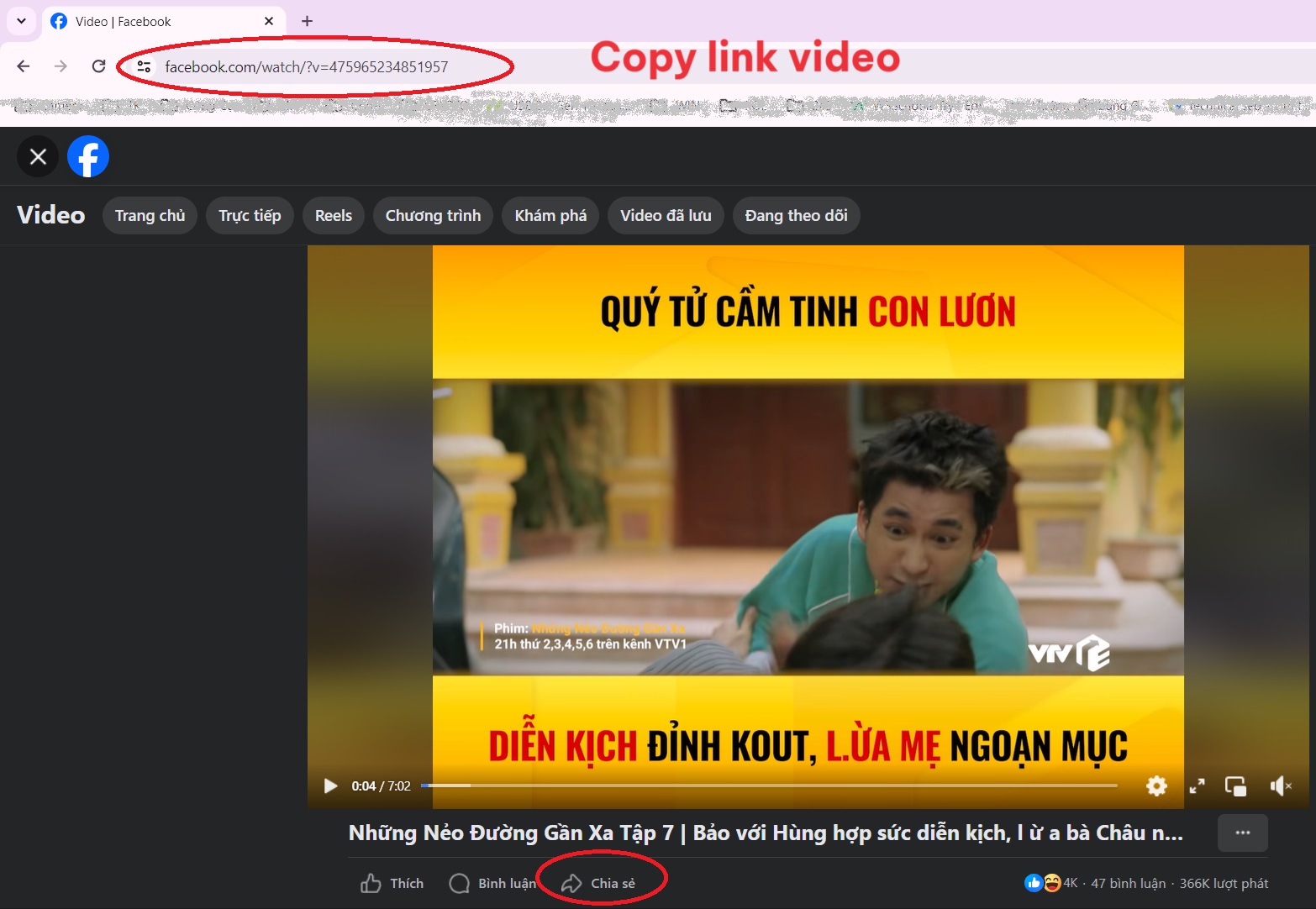Viewport: 1316px width, 909px height.
Task: Switch to Trực tiếp live videos
Action: 250,215
